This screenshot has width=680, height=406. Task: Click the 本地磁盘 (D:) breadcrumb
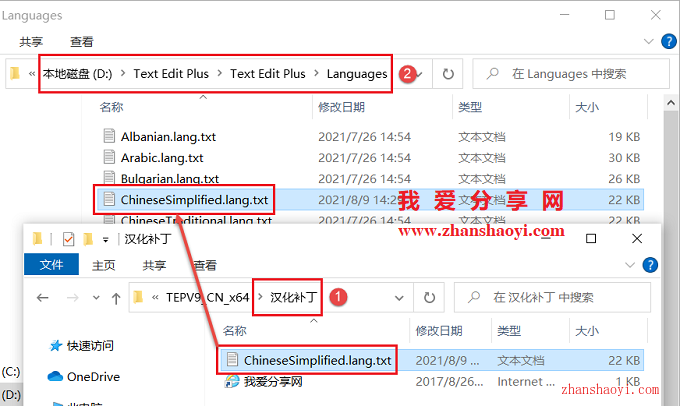(78, 74)
